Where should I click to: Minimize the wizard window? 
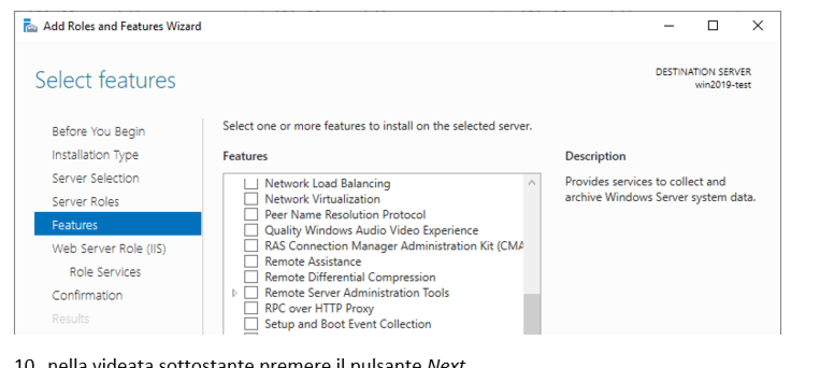click(x=669, y=26)
